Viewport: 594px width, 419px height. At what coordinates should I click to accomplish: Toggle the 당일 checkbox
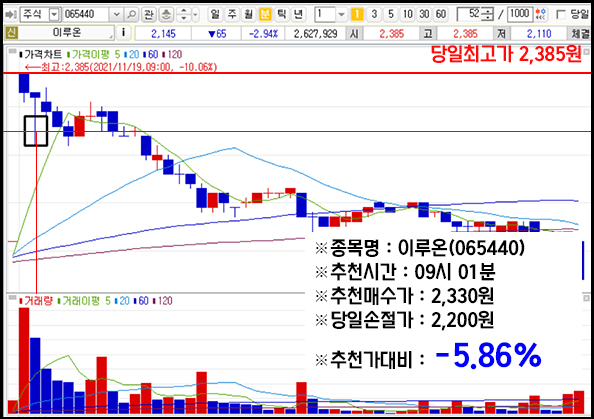tap(560, 15)
